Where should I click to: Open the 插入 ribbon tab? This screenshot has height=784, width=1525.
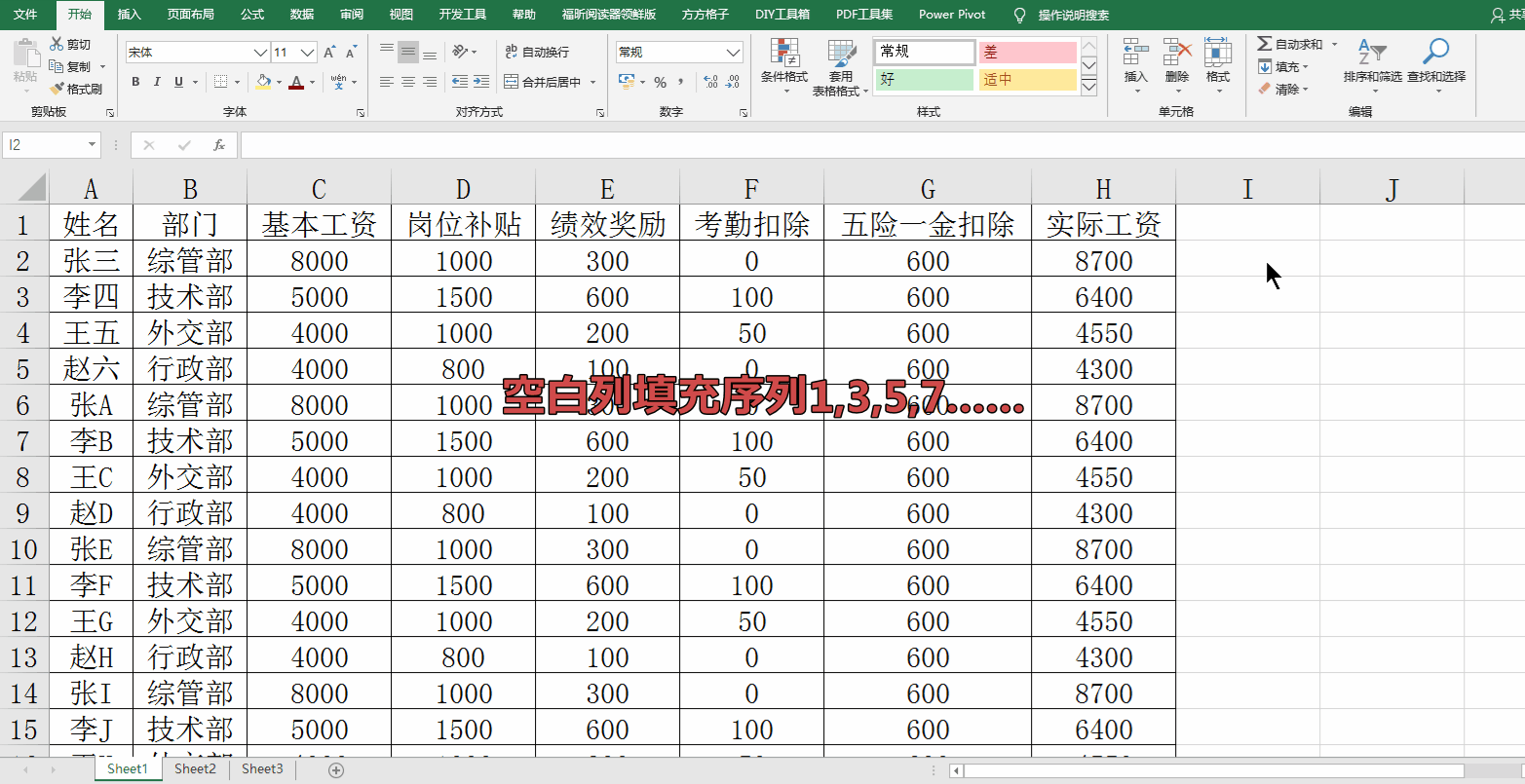131,15
